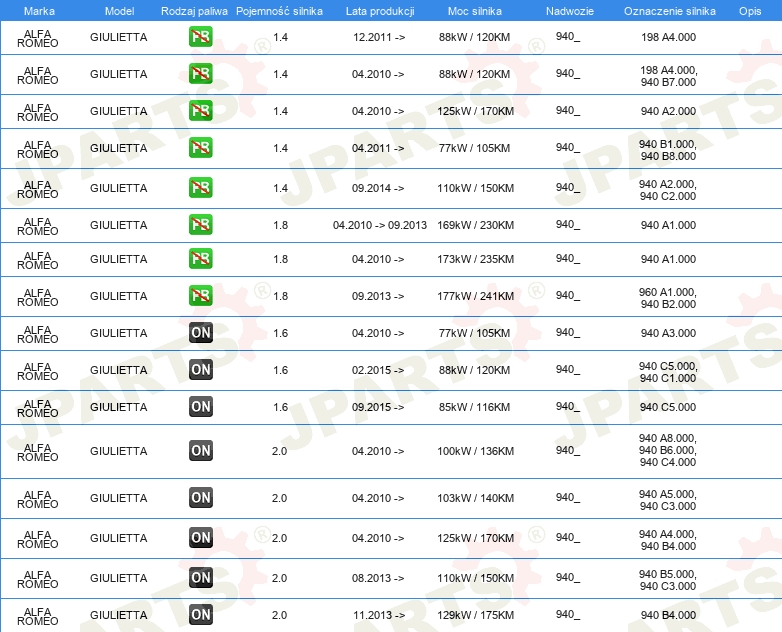Click the Oznaczenie silnika column header
The height and width of the screenshot is (632, 782).
point(670,11)
